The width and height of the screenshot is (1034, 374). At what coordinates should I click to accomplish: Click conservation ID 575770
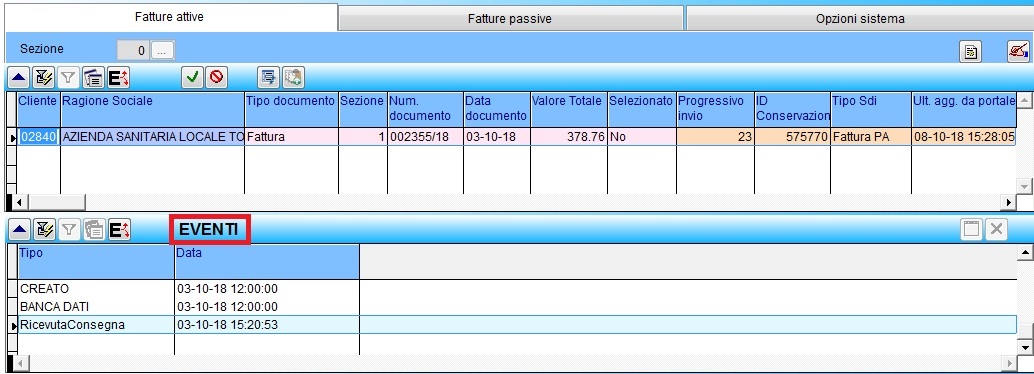pyautogui.click(x=793, y=137)
